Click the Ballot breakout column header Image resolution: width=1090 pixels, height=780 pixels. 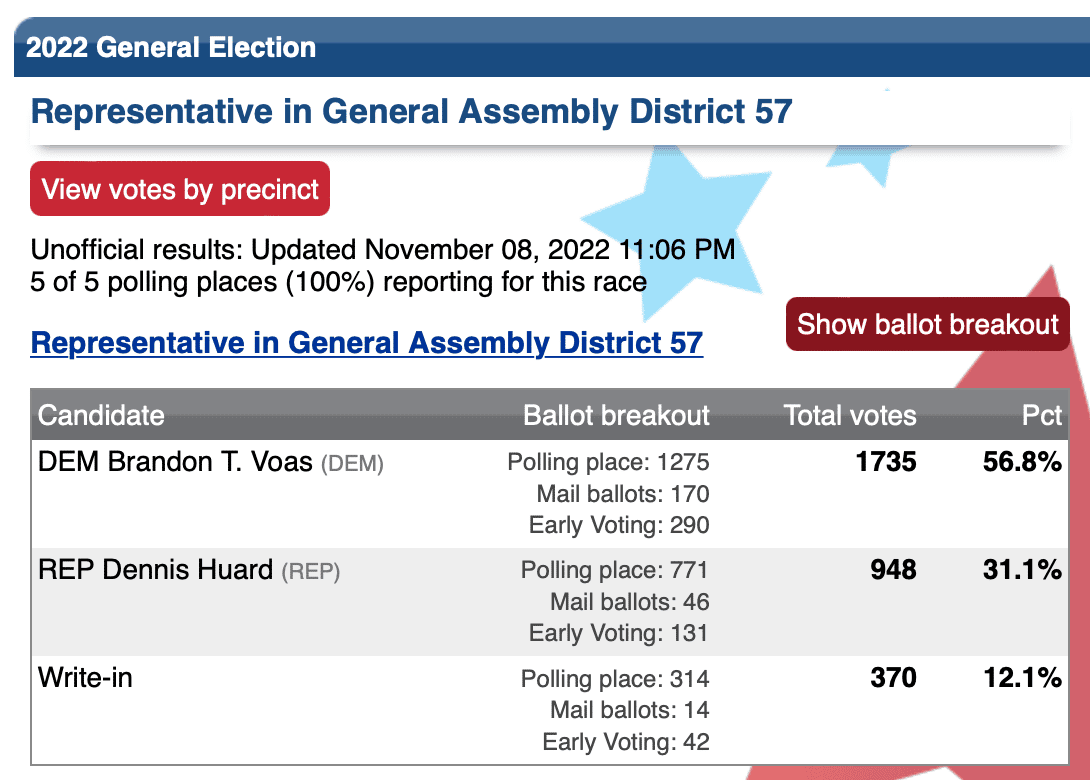pos(616,415)
